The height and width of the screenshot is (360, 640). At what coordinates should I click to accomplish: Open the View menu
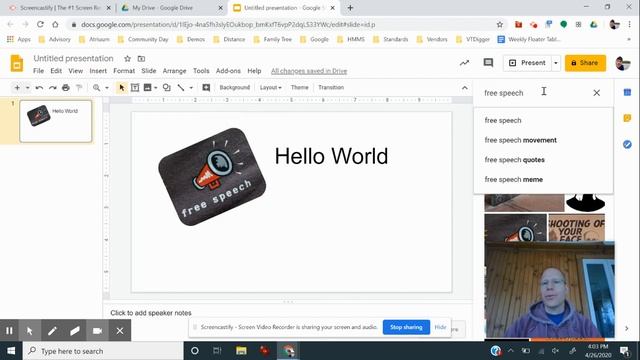tap(76, 71)
